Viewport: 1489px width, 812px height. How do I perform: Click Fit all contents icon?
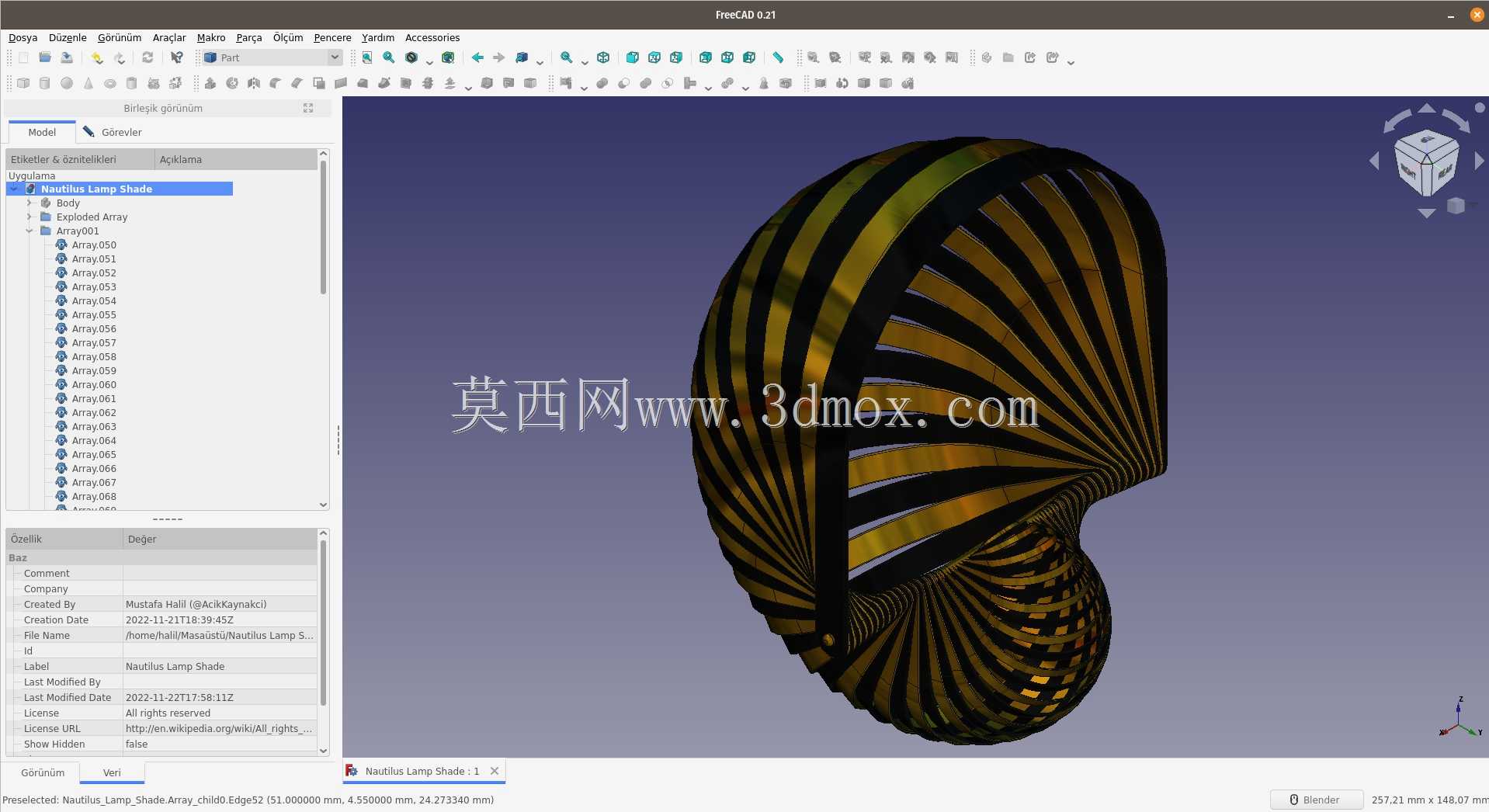[x=367, y=57]
